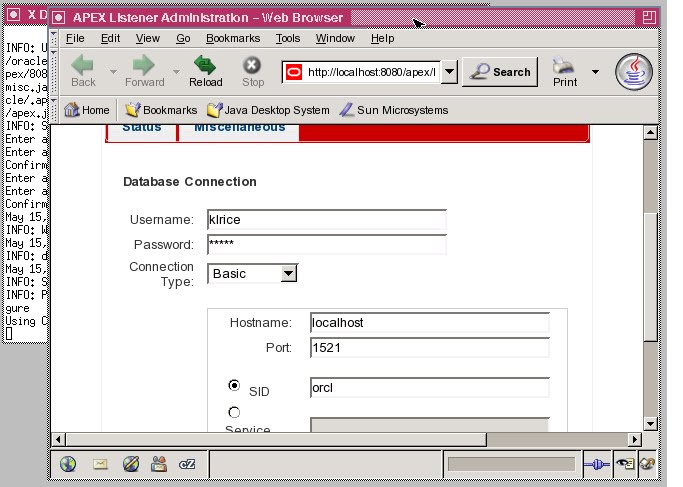Expand the URL history dropdown arrow

point(449,72)
